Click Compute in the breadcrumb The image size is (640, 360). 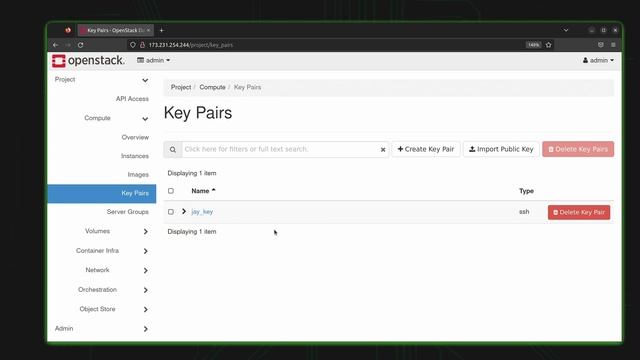click(x=212, y=87)
